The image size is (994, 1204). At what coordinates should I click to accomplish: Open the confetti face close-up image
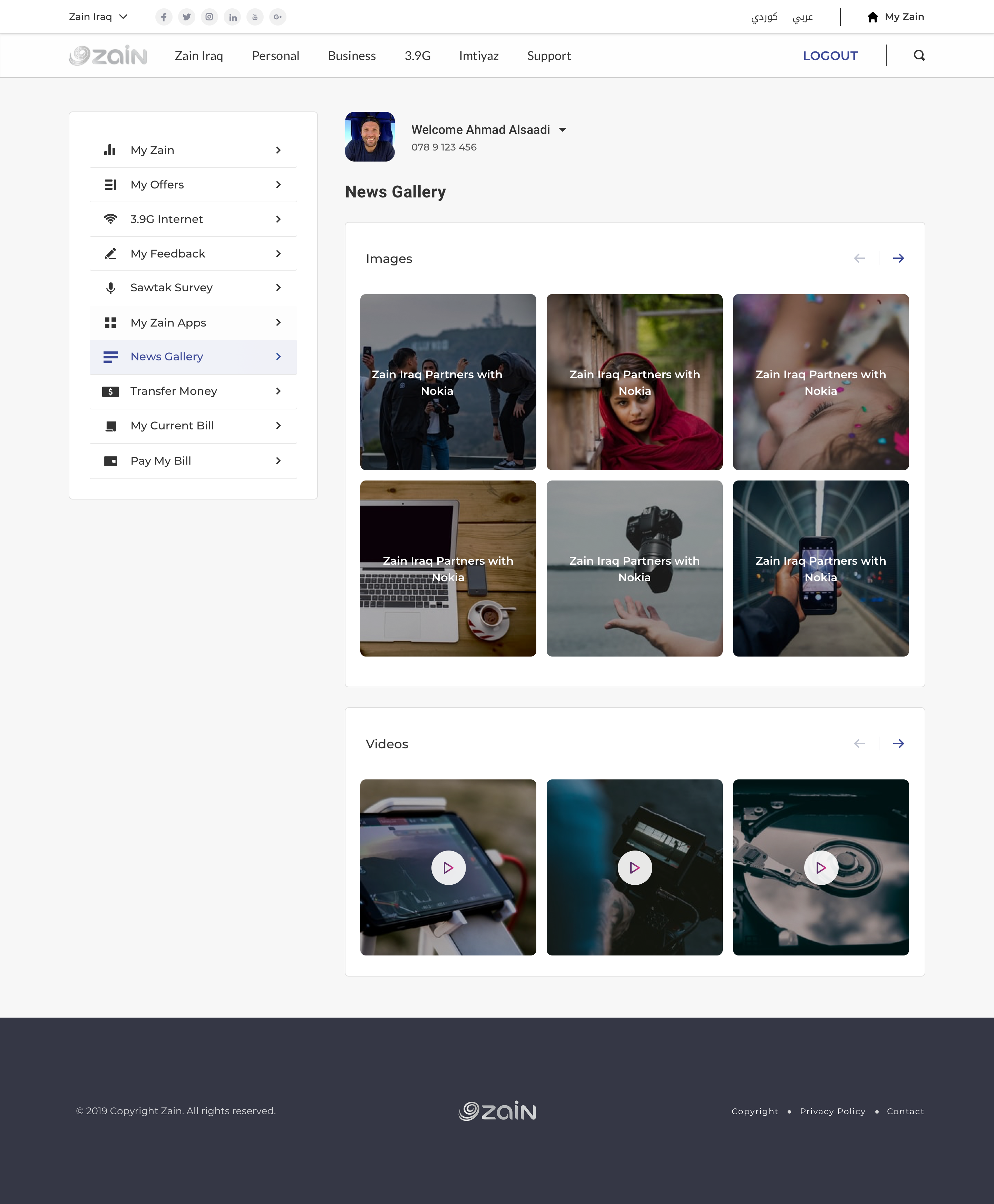821,382
